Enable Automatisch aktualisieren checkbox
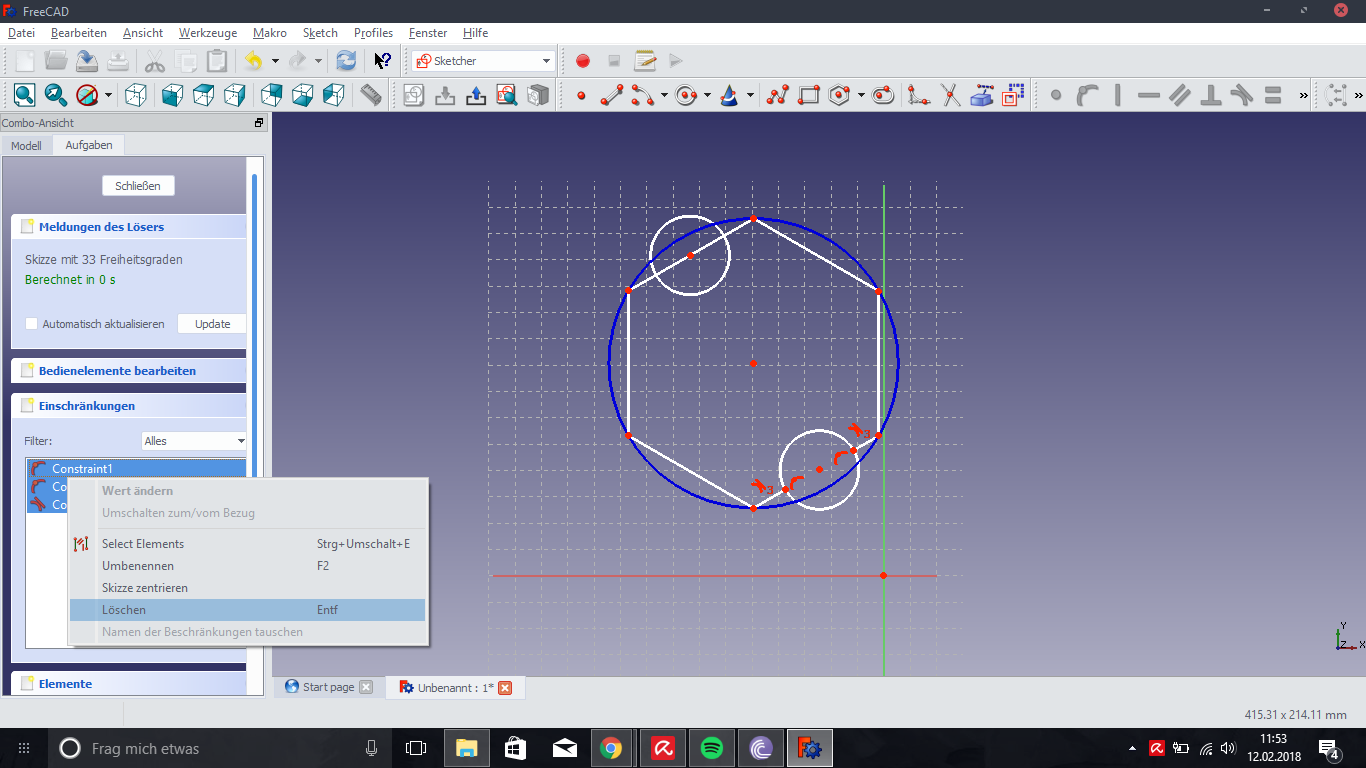Viewport: 1366px width, 768px height. (x=32, y=324)
